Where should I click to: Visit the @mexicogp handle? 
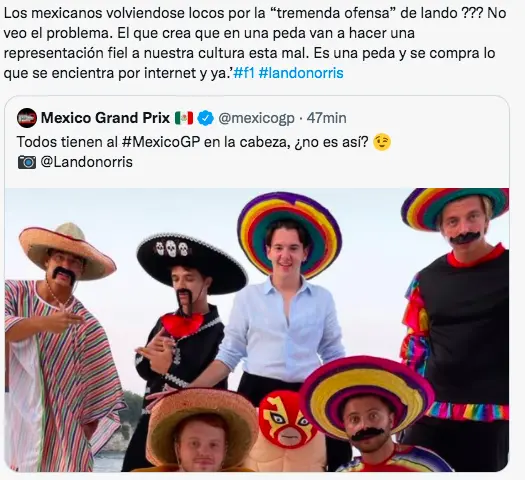[x=256, y=118]
